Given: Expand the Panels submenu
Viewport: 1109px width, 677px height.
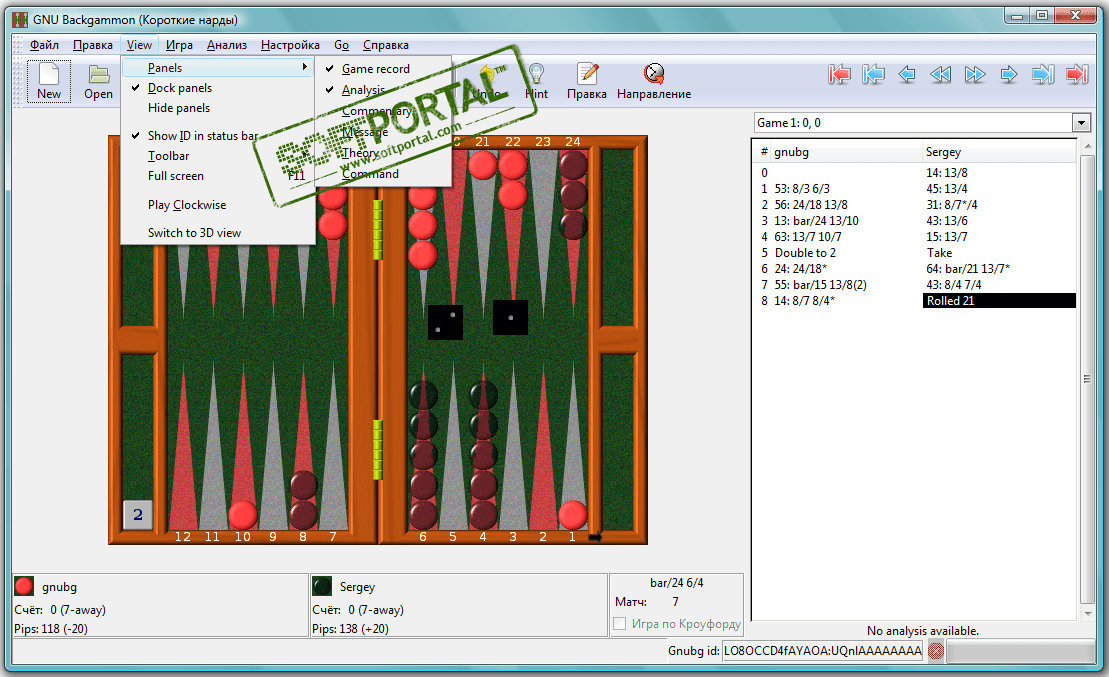Looking at the screenshot, I should 218,68.
